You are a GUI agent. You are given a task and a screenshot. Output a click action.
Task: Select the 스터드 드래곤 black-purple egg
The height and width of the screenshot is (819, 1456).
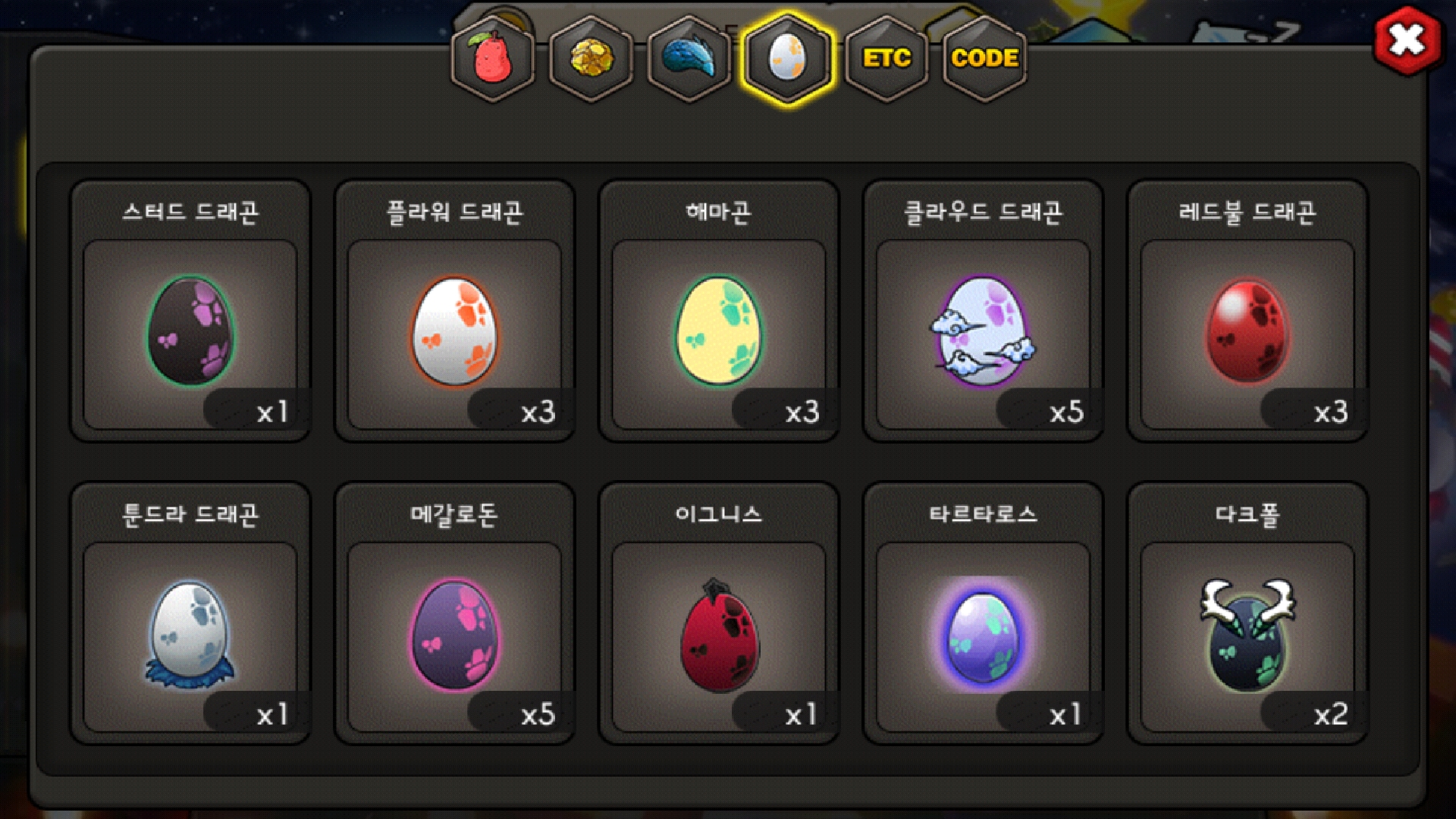tap(190, 331)
